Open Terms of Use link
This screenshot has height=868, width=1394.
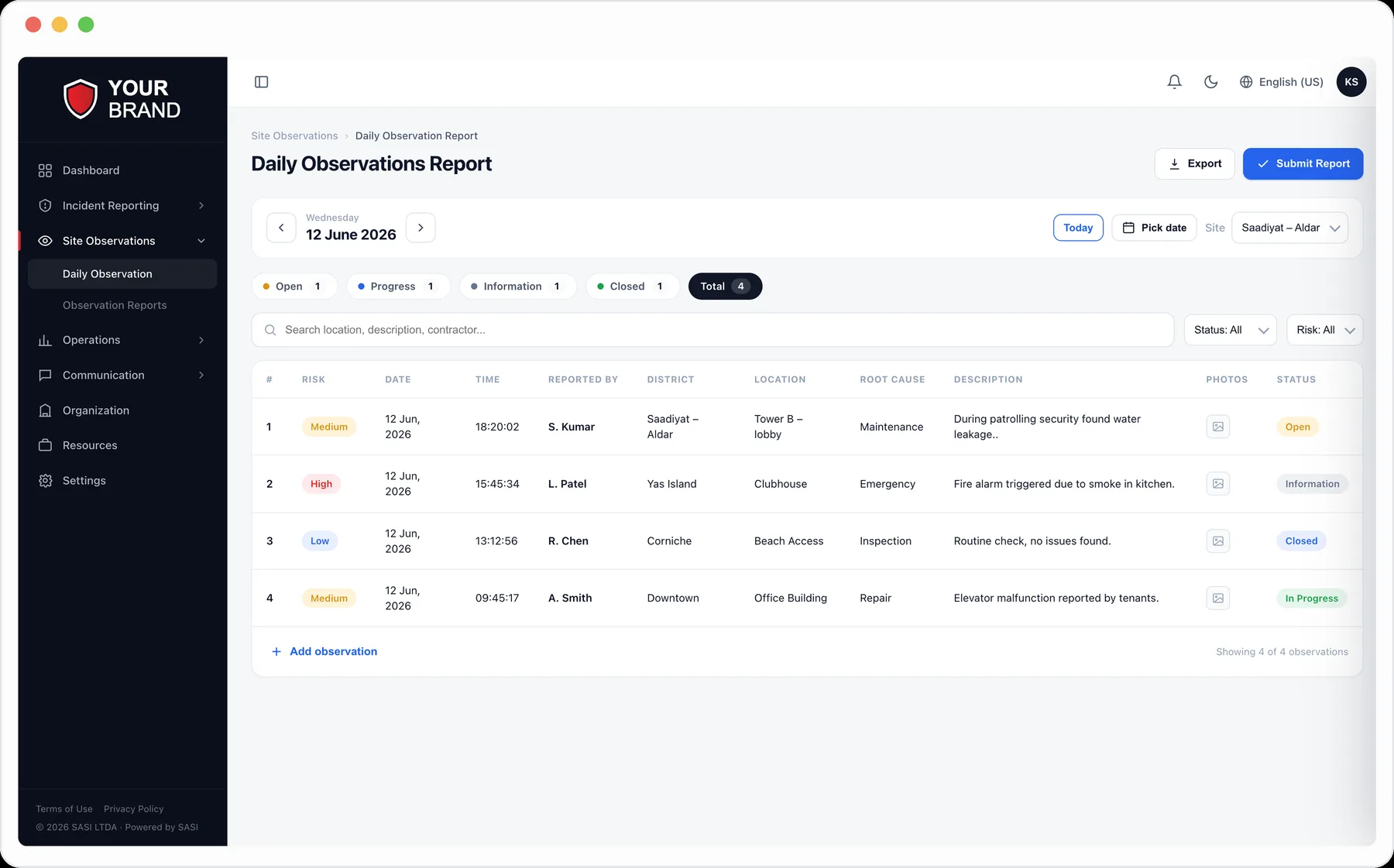pos(64,809)
